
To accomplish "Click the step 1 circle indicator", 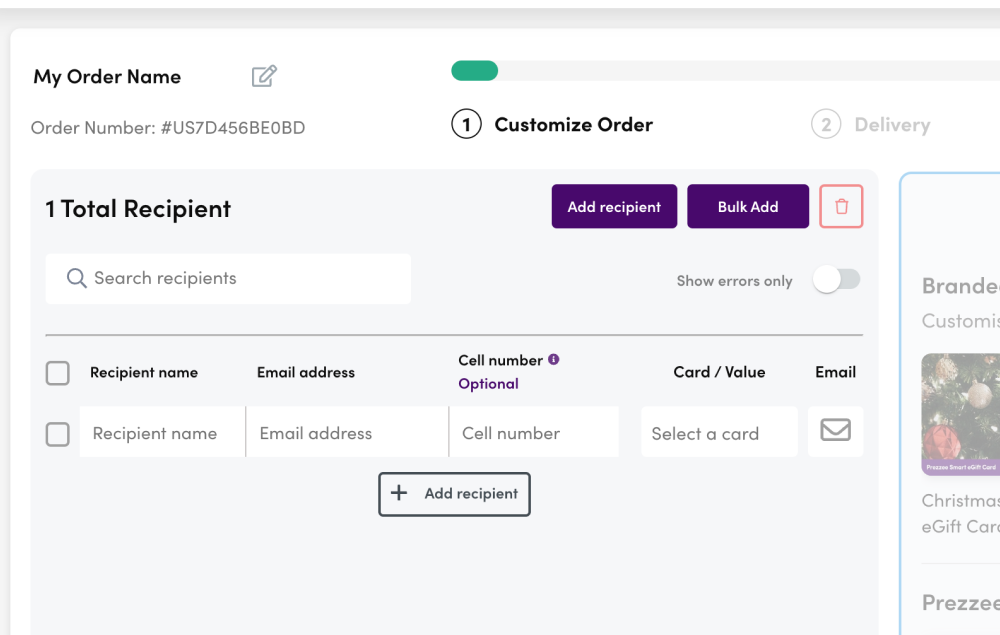I will (x=466, y=124).
